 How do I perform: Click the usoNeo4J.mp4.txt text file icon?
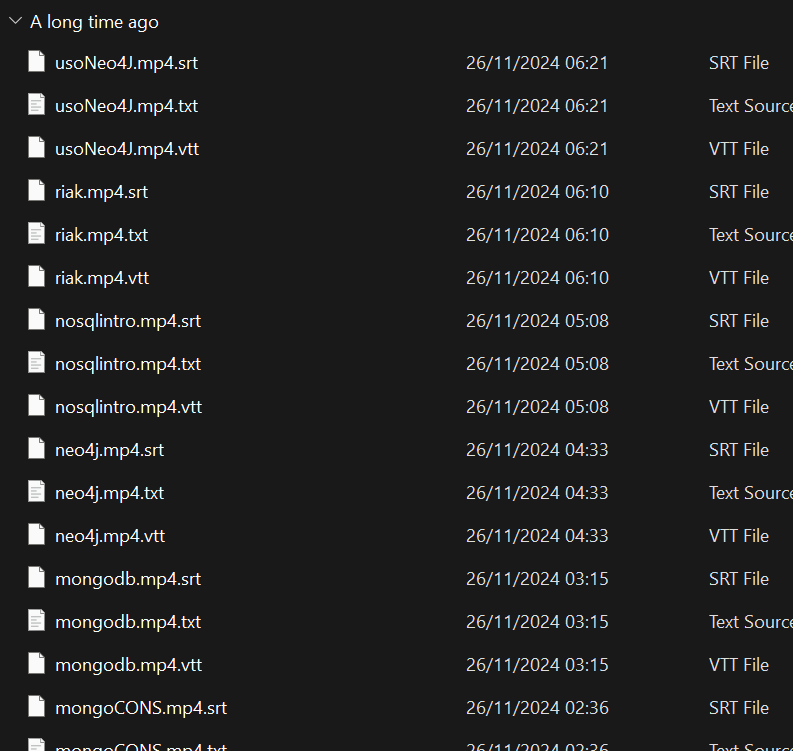click(x=37, y=105)
